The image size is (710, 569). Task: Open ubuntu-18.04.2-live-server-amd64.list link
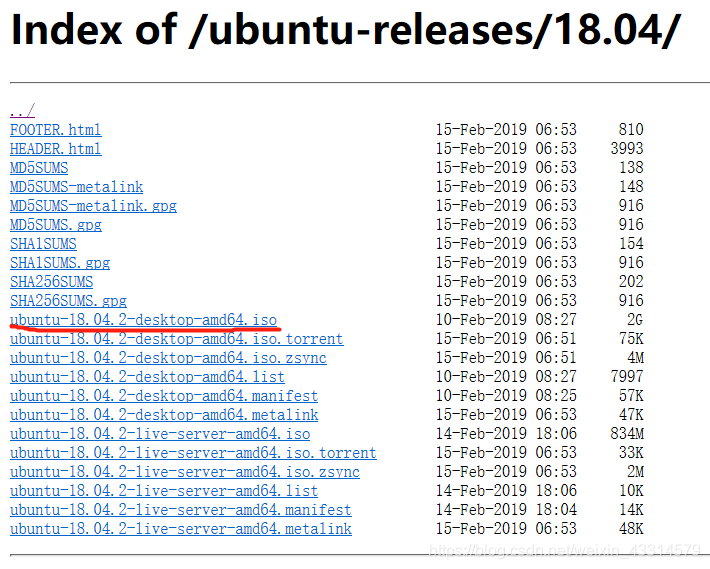click(x=164, y=491)
